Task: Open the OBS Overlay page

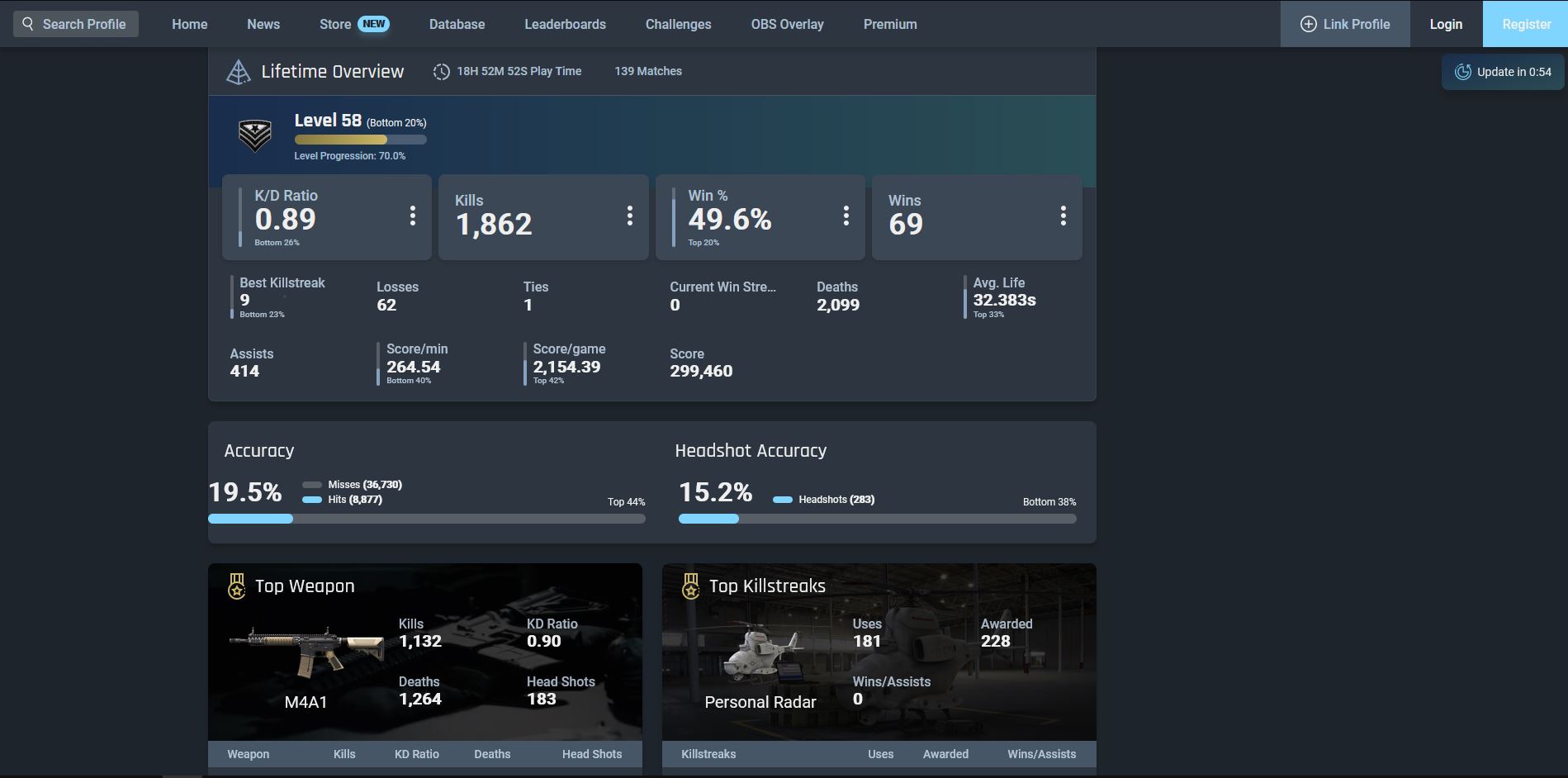Action: pos(786,24)
